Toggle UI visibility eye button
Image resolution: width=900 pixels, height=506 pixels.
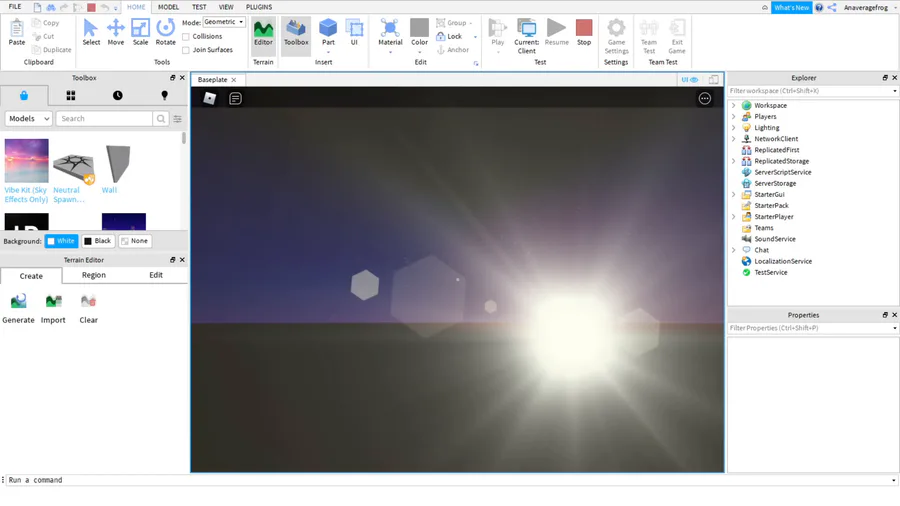click(x=689, y=80)
